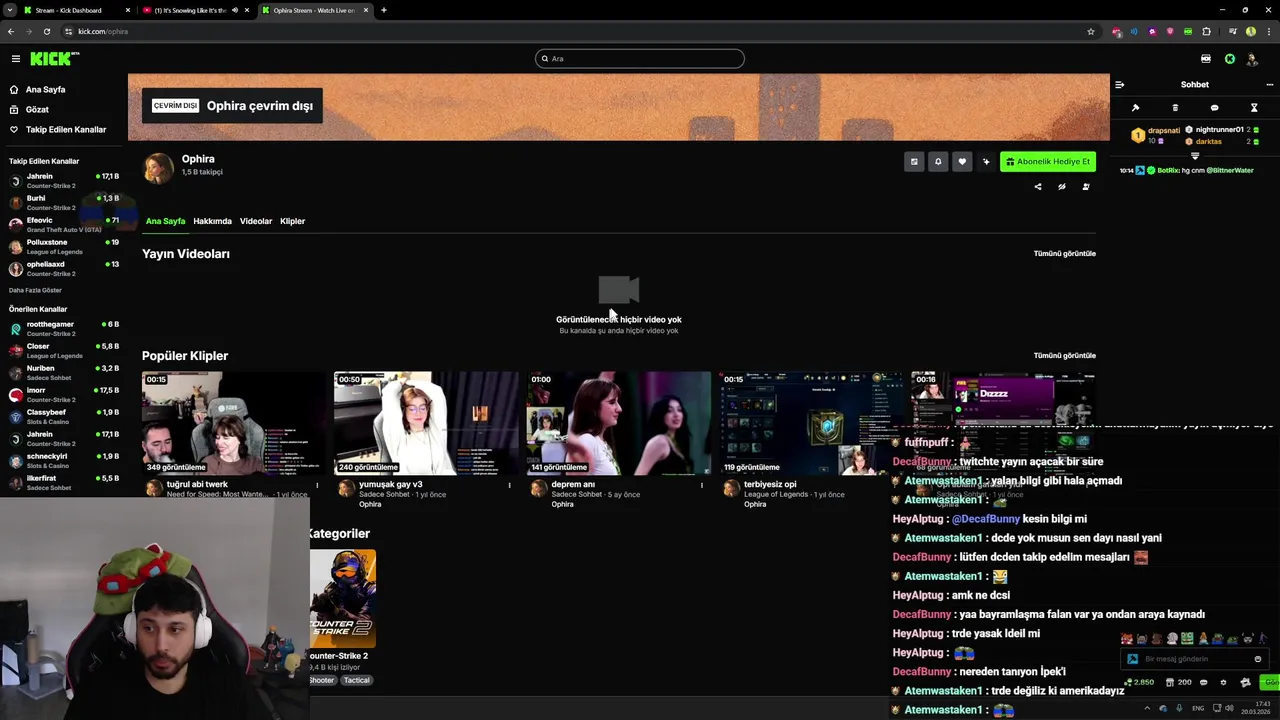Click the moderator hammer icon in chat toolbar
Image resolution: width=1280 pixels, height=720 pixels.
coord(1135,108)
